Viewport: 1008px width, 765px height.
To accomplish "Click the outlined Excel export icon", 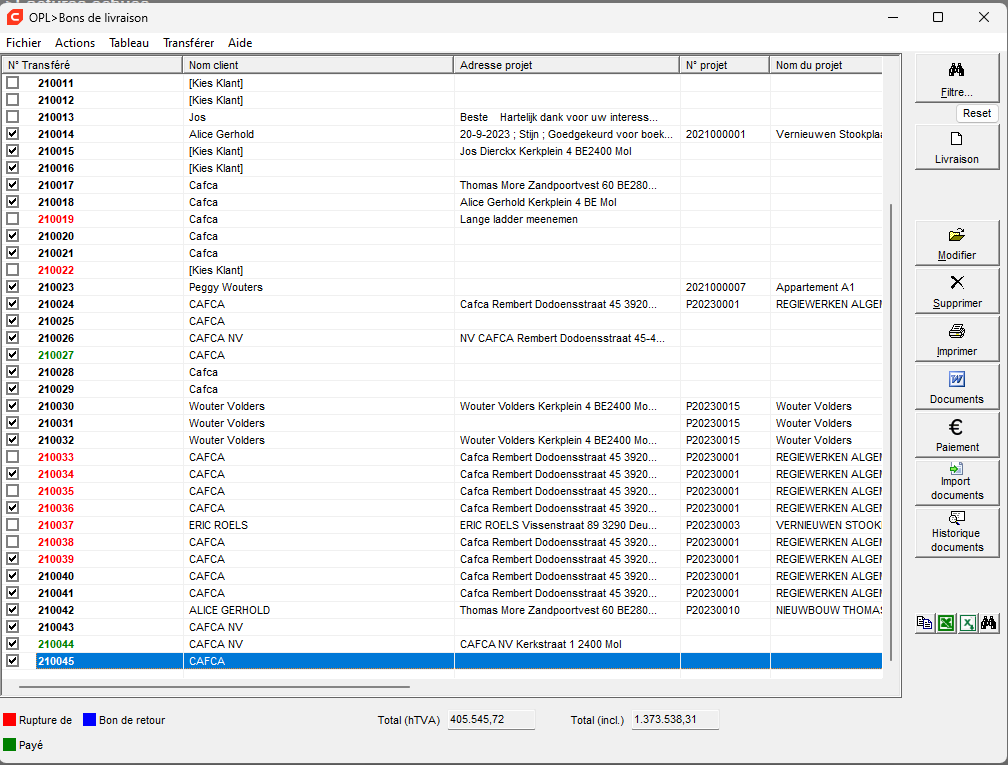I will point(968,622).
